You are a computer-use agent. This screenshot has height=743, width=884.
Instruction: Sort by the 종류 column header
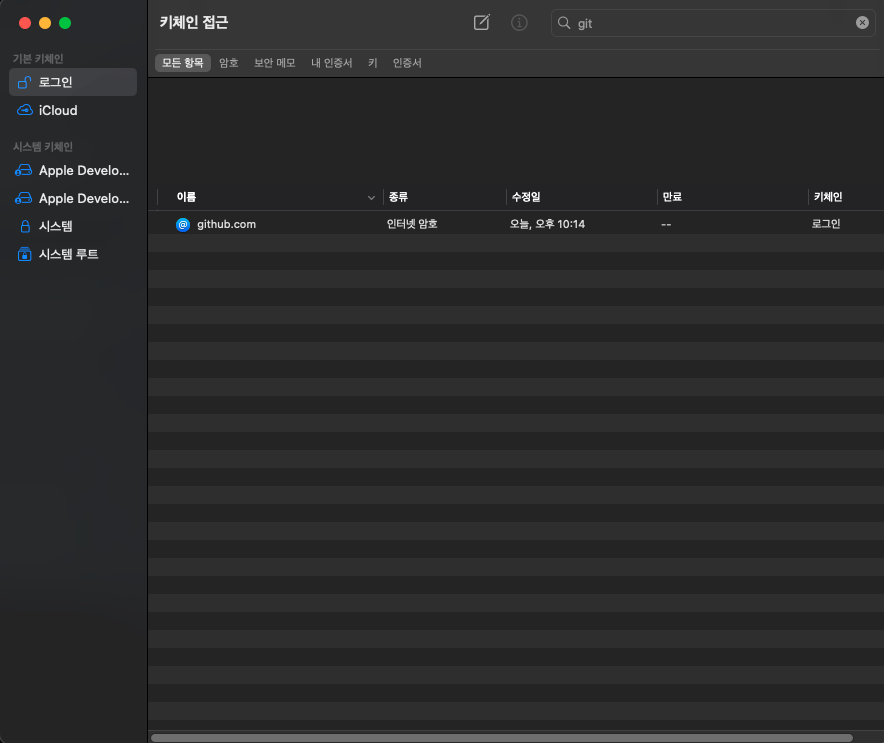click(x=445, y=197)
